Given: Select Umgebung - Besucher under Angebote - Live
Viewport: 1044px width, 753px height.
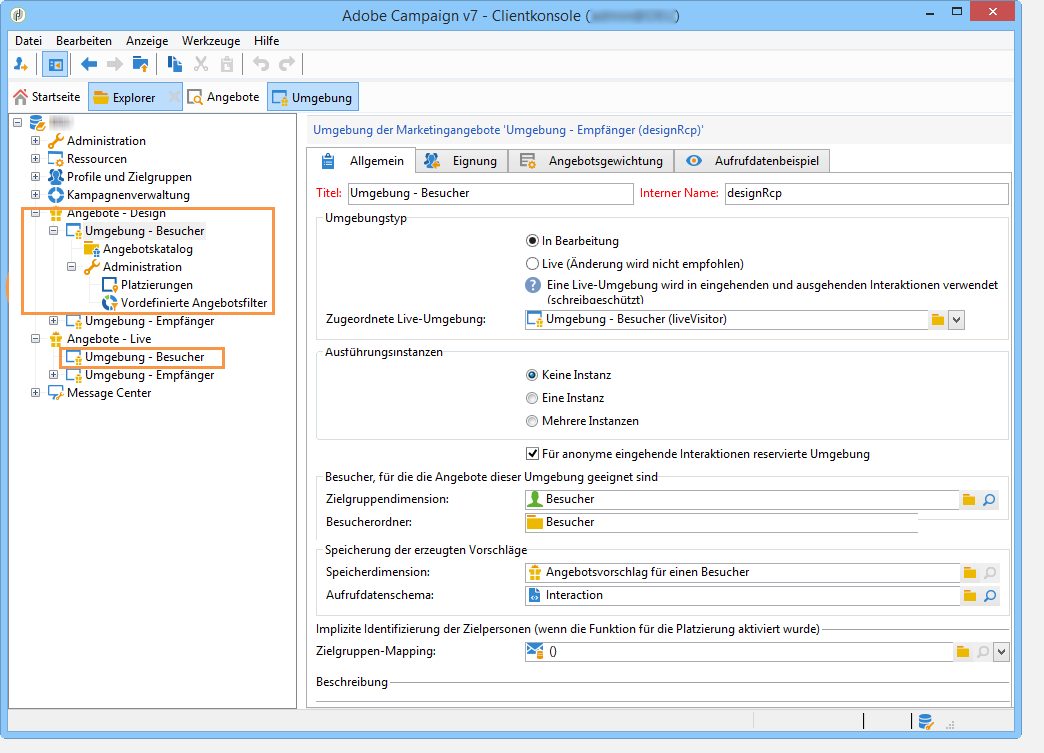Looking at the screenshot, I should pyautogui.click(x=144, y=356).
